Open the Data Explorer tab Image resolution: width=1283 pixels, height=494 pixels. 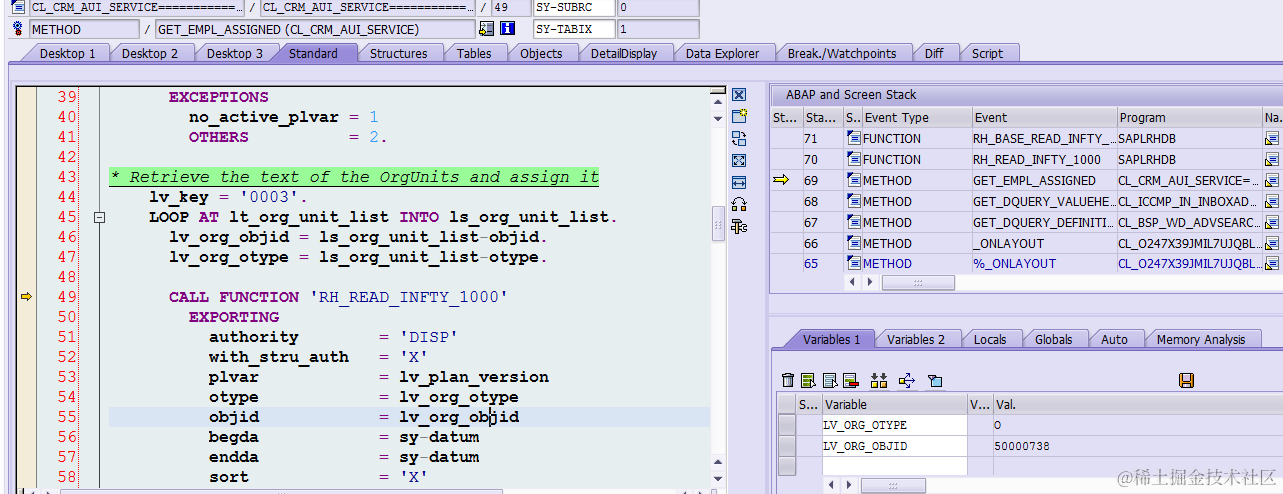(x=722, y=54)
